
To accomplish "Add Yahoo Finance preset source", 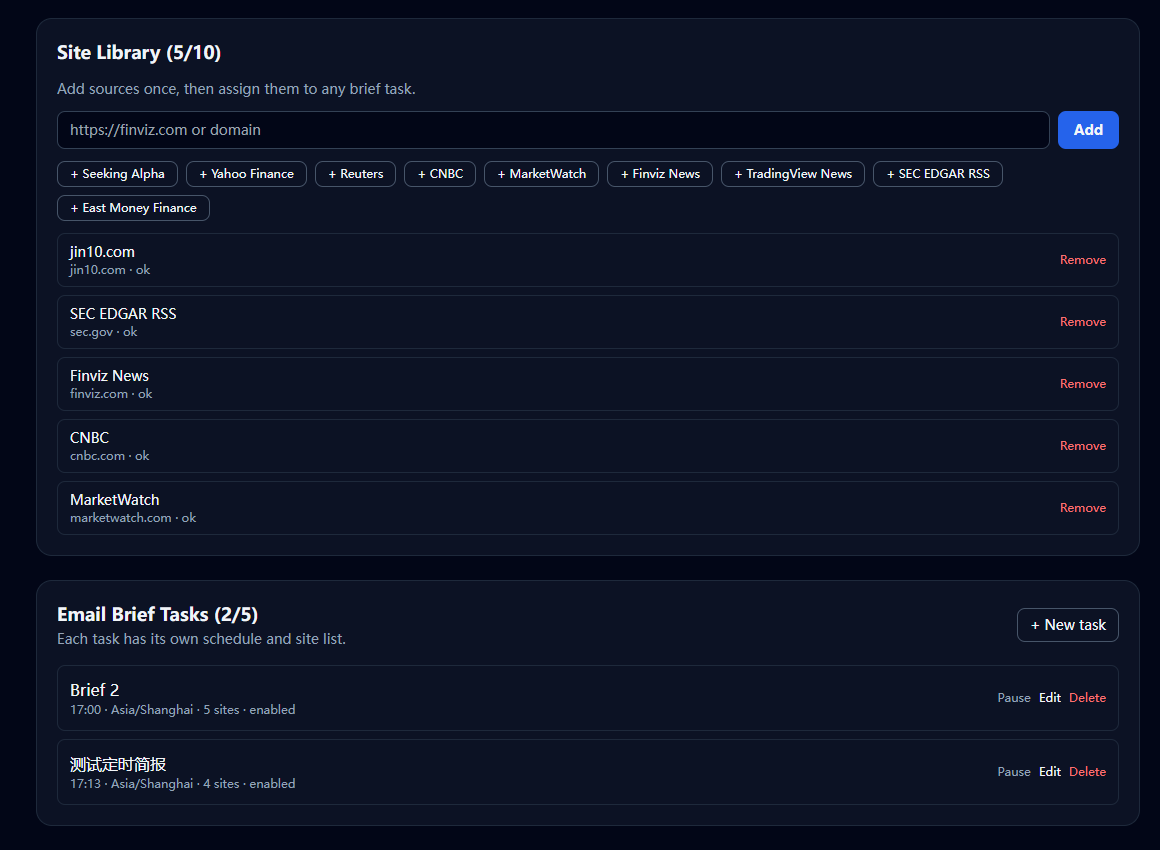I will click(x=246, y=174).
